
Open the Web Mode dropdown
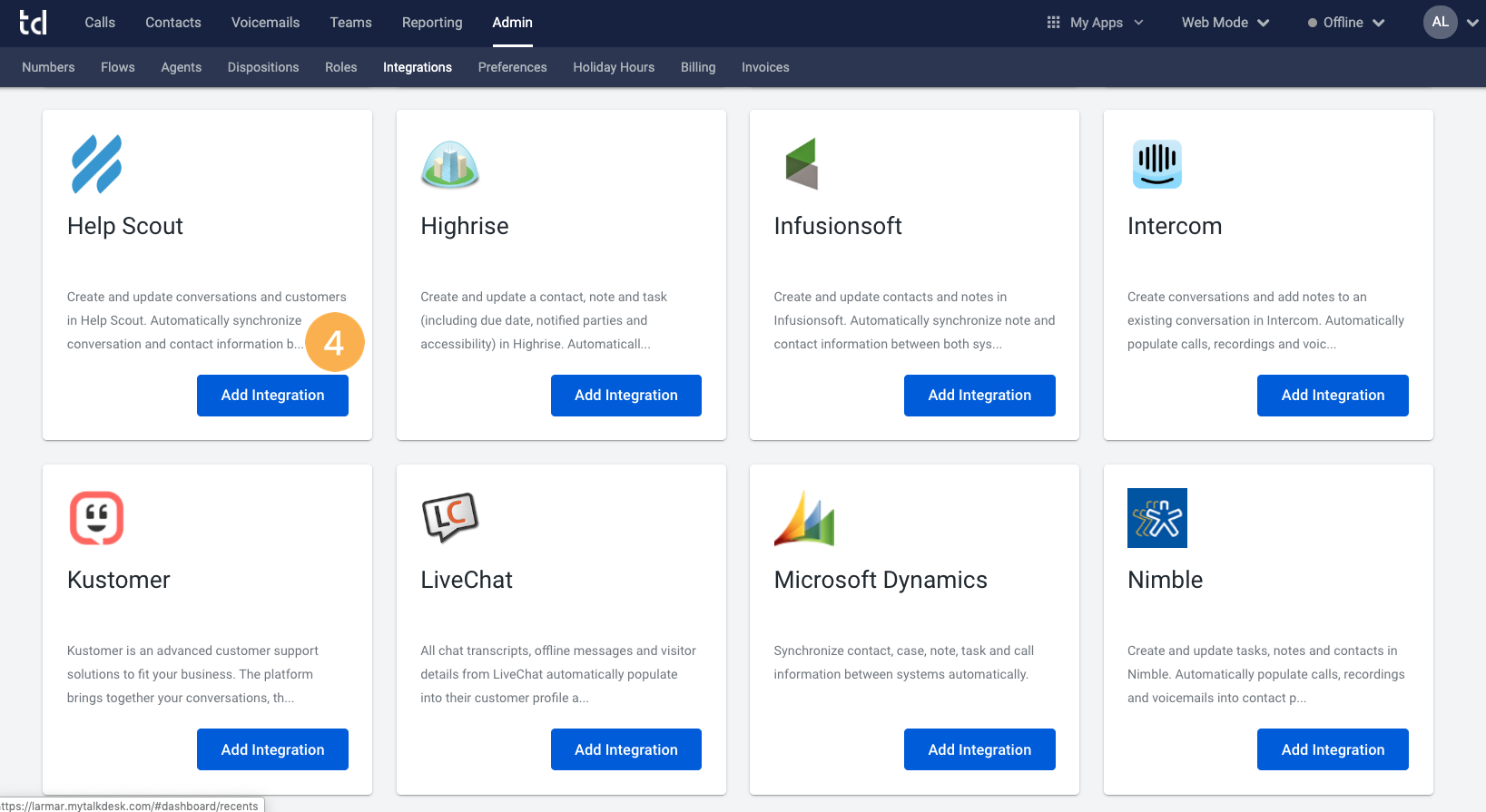click(x=1225, y=23)
